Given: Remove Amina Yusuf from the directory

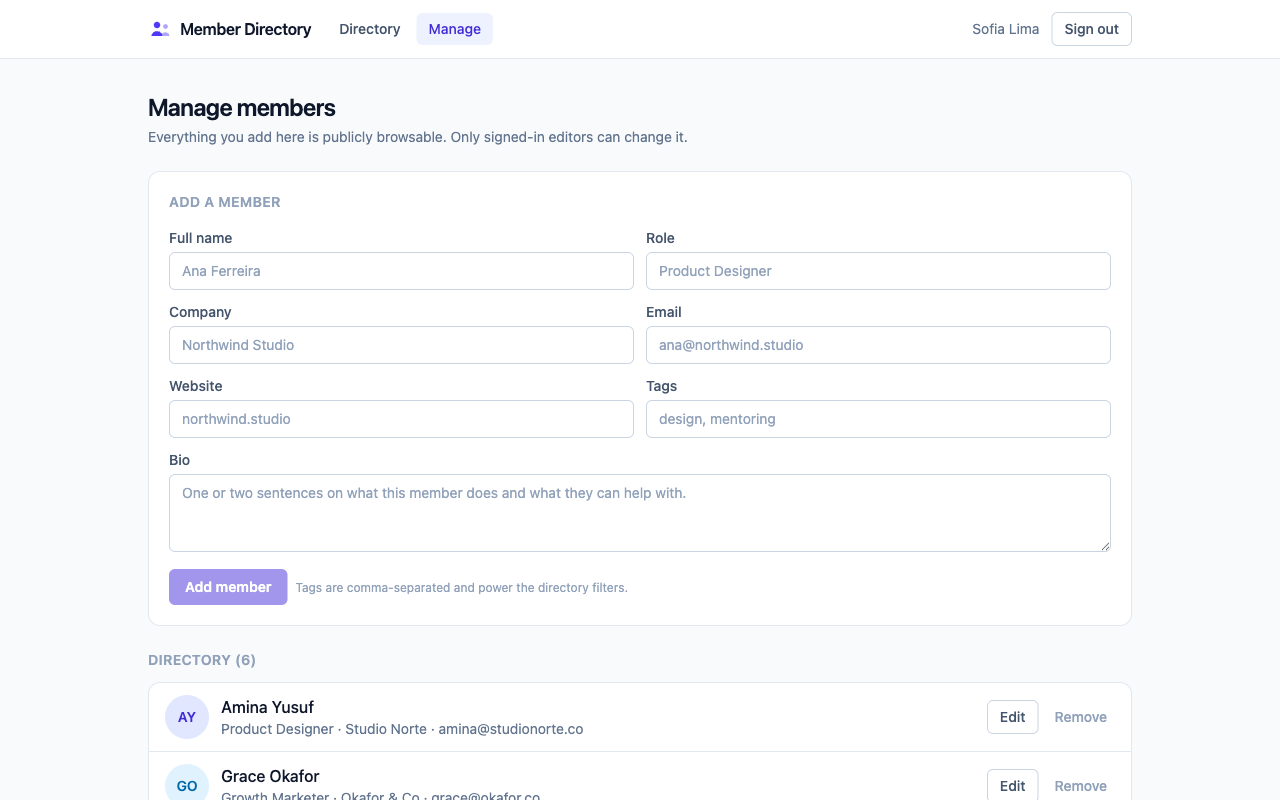Looking at the screenshot, I should click(1080, 717).
